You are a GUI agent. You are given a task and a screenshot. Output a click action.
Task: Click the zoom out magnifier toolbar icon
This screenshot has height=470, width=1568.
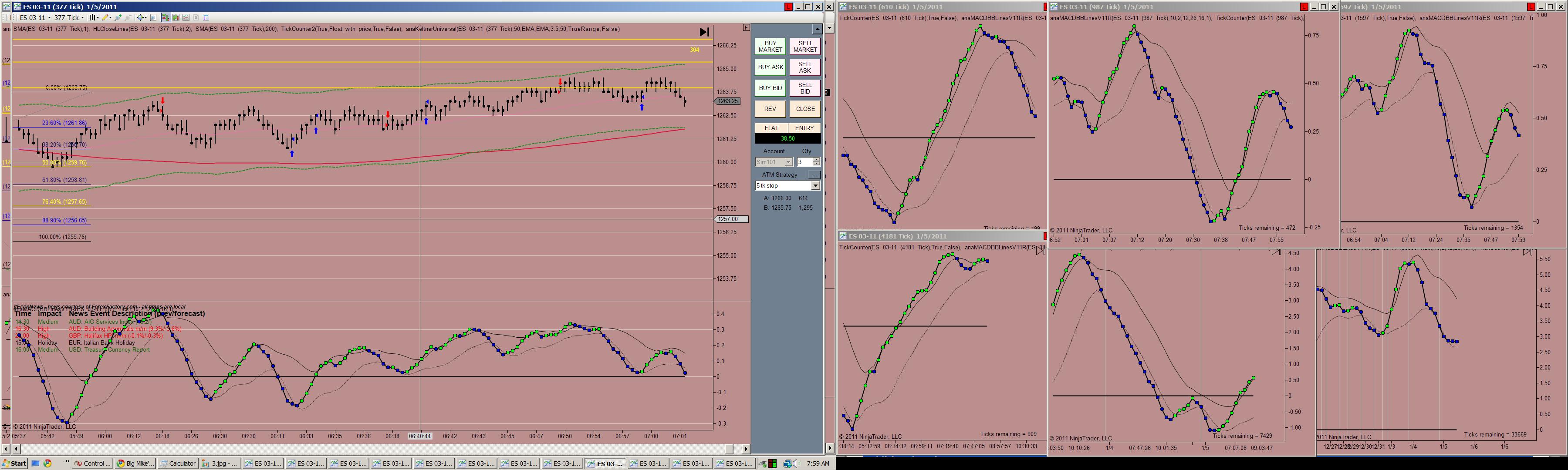(x=128, y=18)
